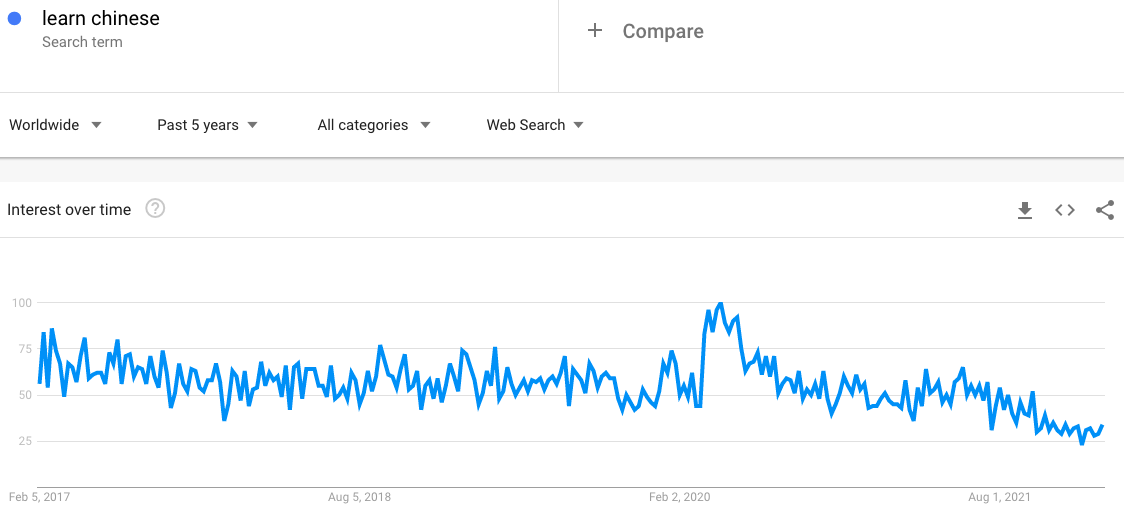Click the last data point on trend line

tap(1102, 426)
